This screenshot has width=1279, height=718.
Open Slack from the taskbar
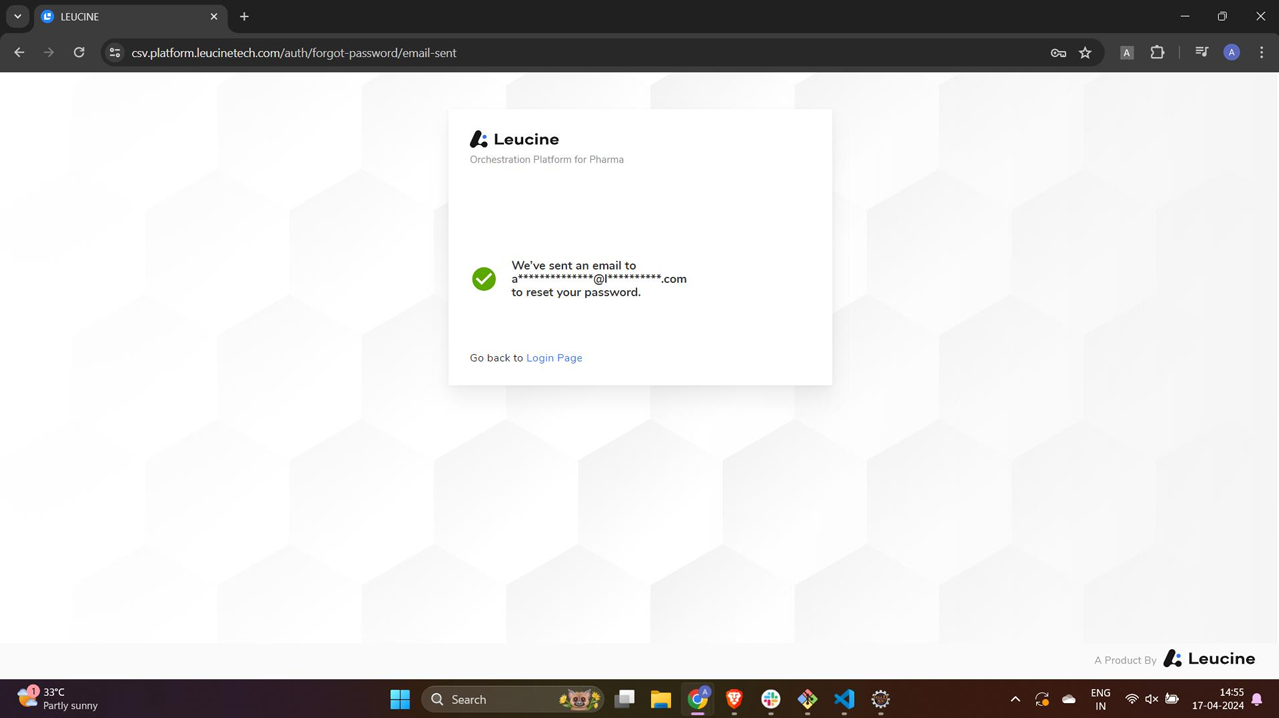point(771,700)
